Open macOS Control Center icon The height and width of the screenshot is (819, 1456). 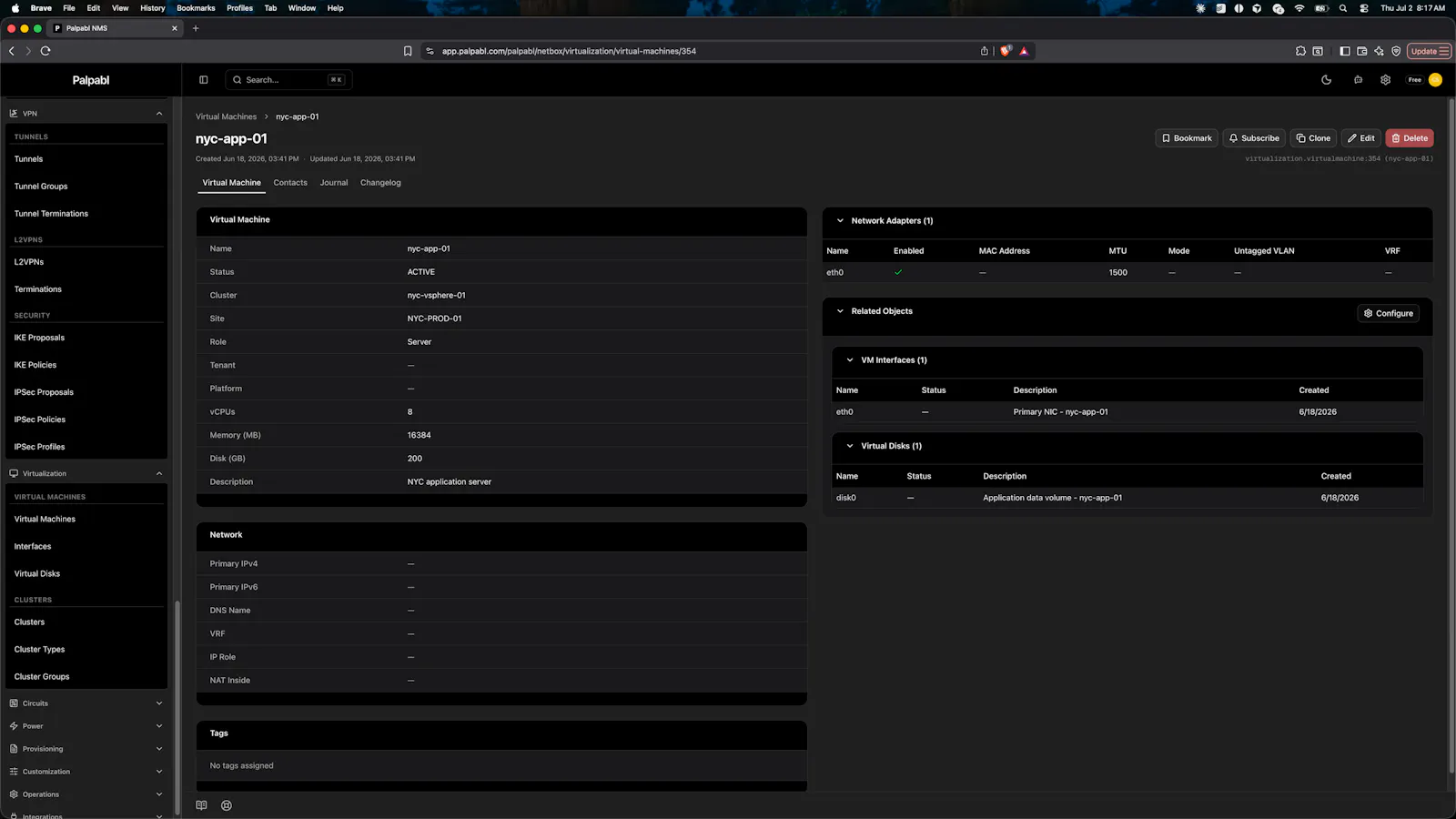[1364, 8]
